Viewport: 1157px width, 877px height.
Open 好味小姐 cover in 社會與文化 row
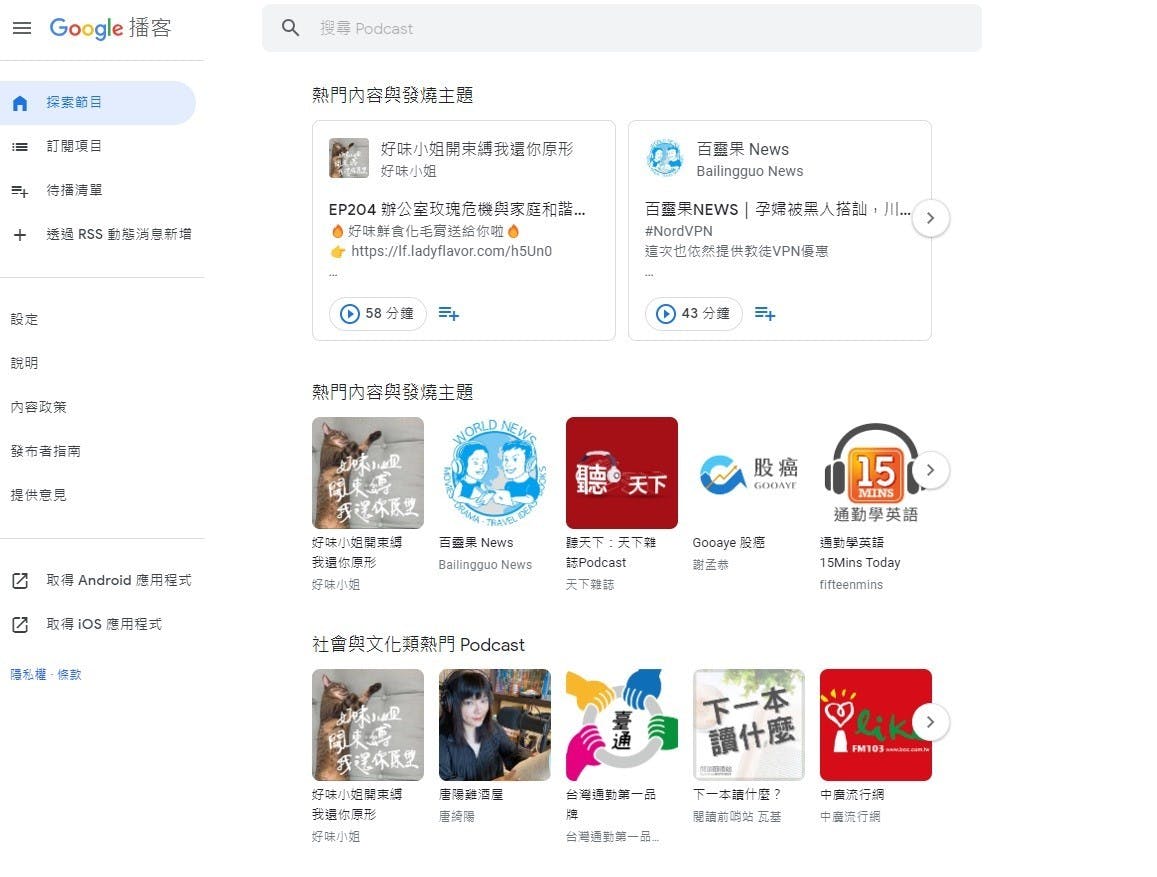tap(368, 725)
